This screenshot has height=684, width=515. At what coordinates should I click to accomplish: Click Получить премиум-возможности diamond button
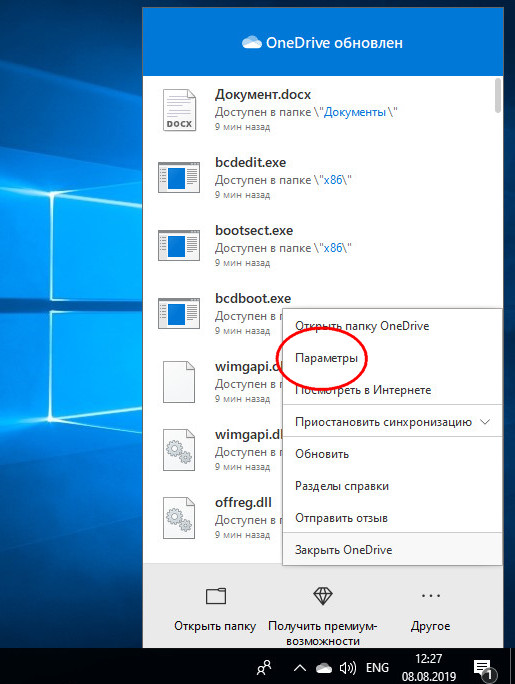[x=323, y=616]
